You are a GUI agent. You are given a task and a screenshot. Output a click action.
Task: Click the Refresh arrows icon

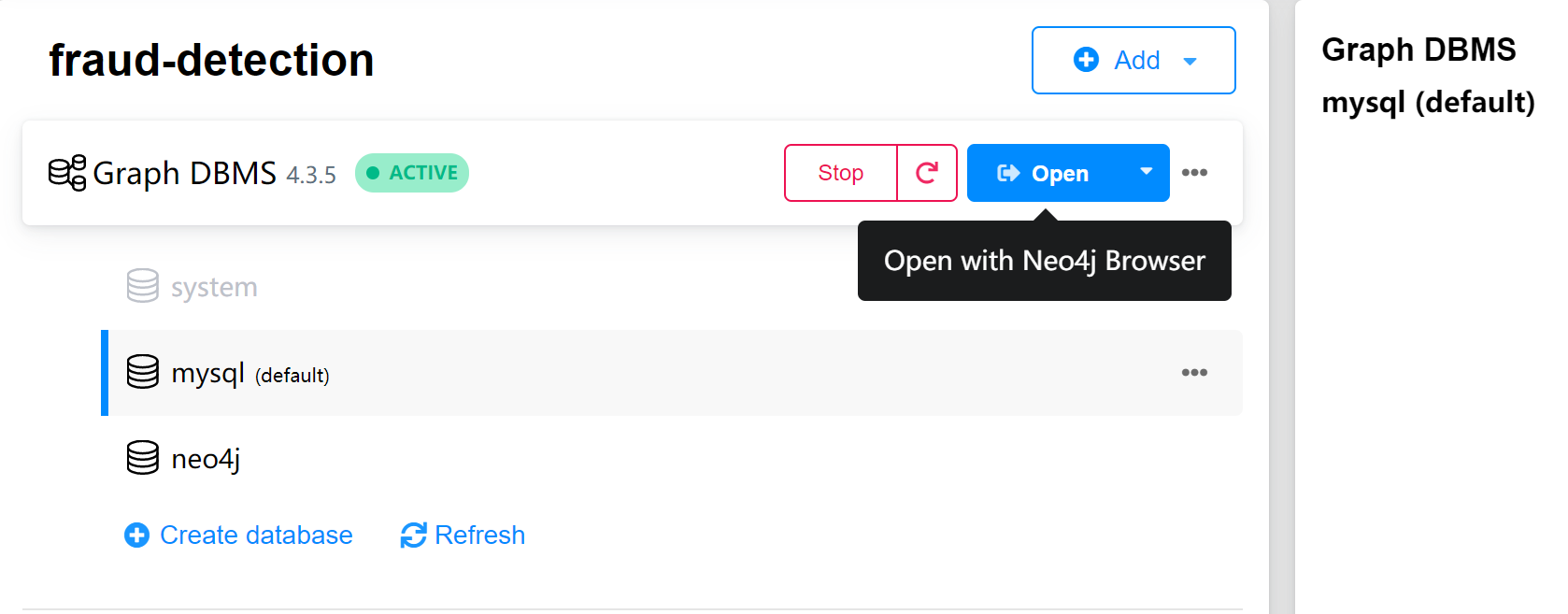(413, 535)
